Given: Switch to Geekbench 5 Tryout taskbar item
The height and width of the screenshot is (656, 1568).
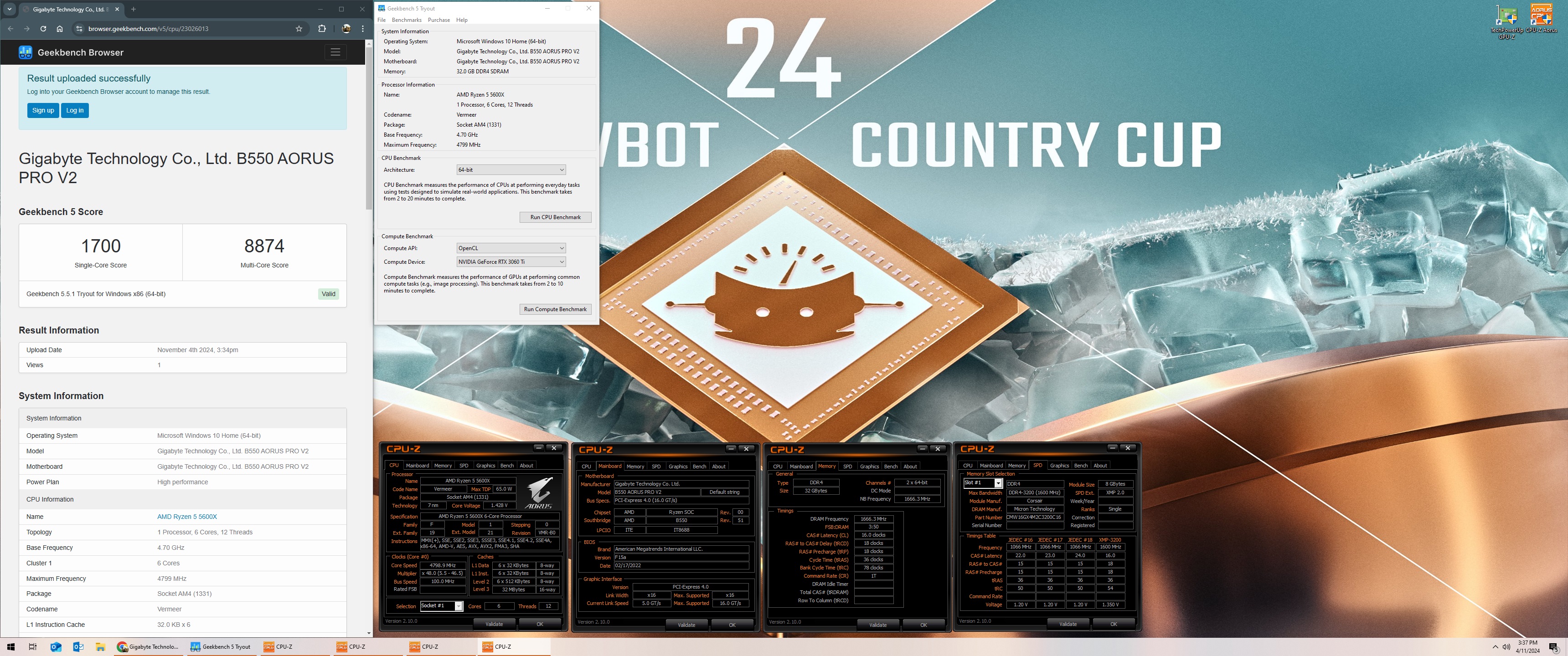Looking at the screenshot, I should pyautogui.click(x=222, y=647).
